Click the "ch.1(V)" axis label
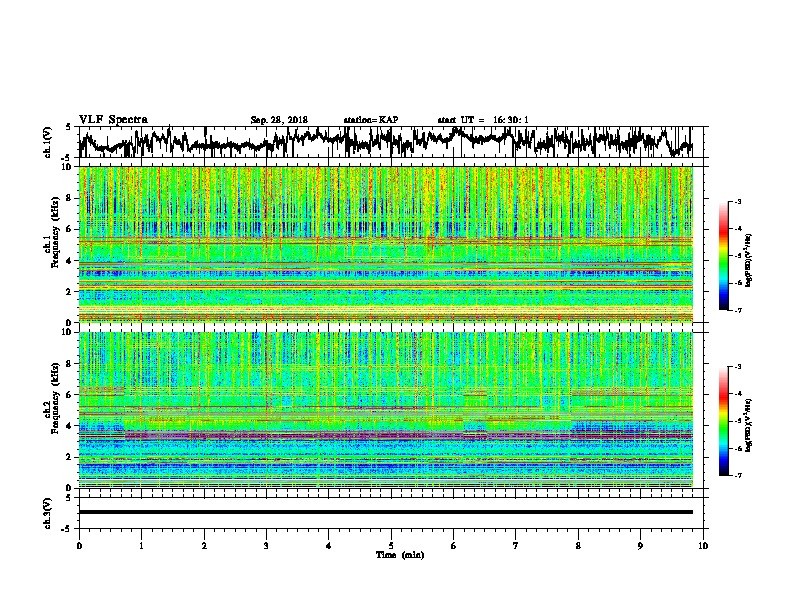 (x=47, y=142)
